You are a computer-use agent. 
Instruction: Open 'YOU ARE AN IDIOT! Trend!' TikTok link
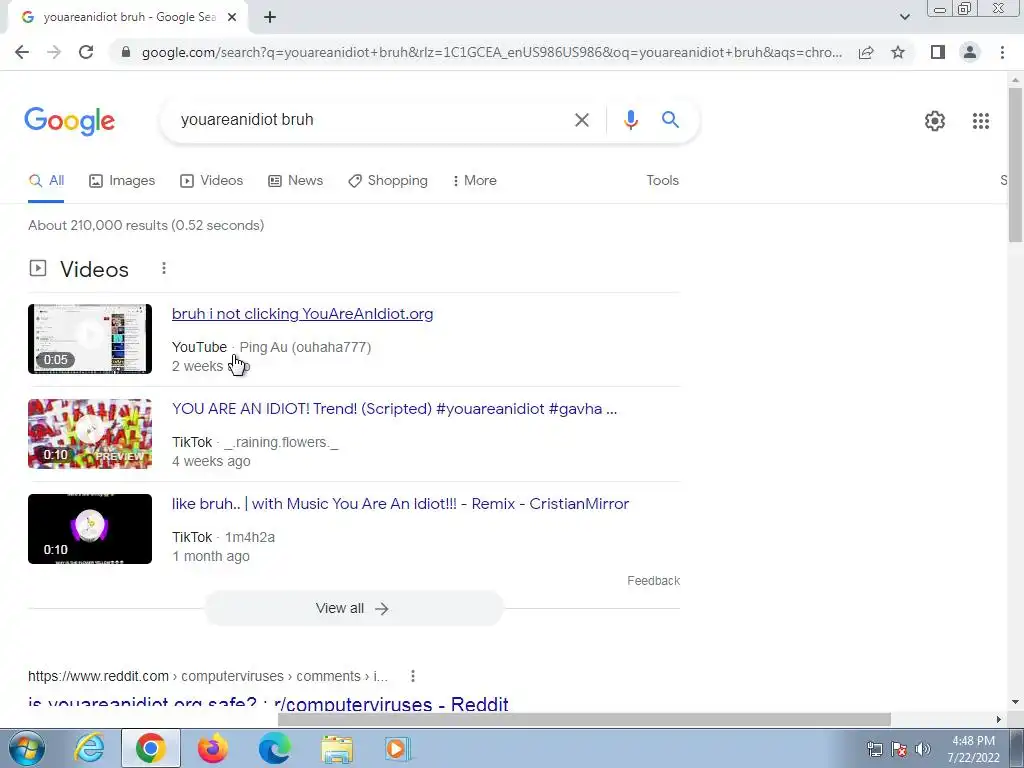(x=394, y=409)
